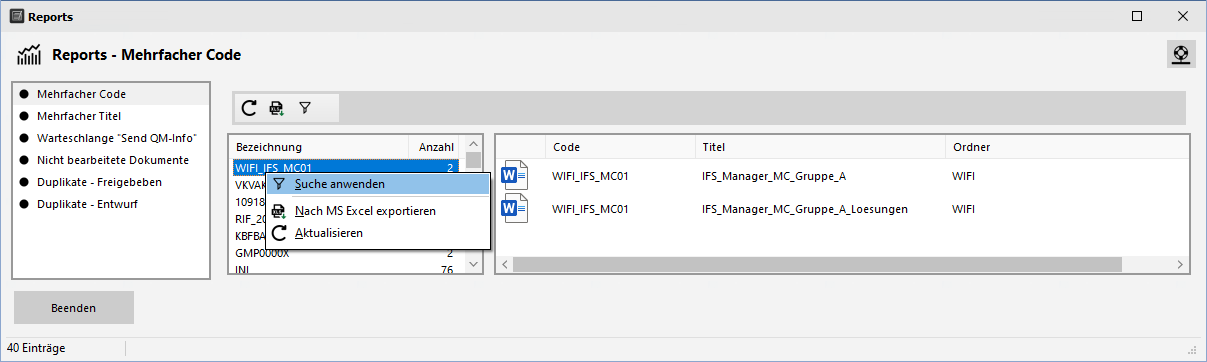Click the refresh icon in the toolbar
The height and width of the screenshot is (362, 1207).
[x=250, y=108]
